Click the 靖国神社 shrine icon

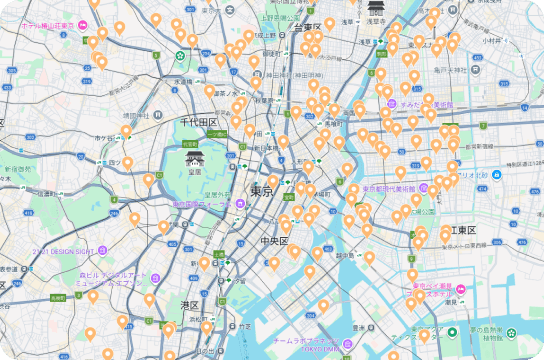coord(158,115)
